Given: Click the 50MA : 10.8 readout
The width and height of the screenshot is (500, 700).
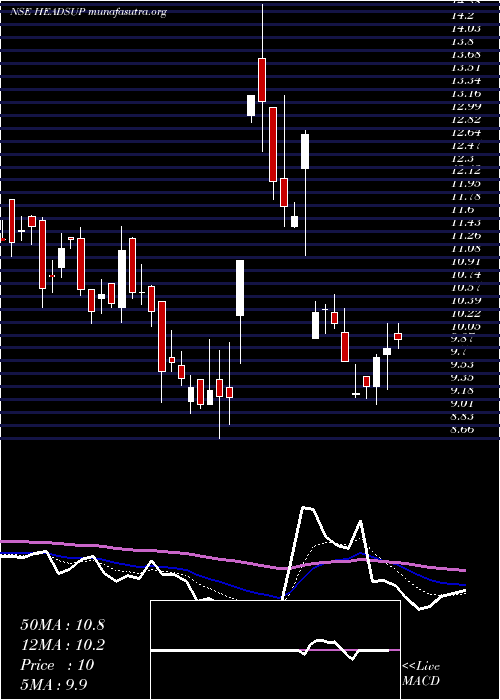Looking at the screenshot, I should click(x=62, y=625).
